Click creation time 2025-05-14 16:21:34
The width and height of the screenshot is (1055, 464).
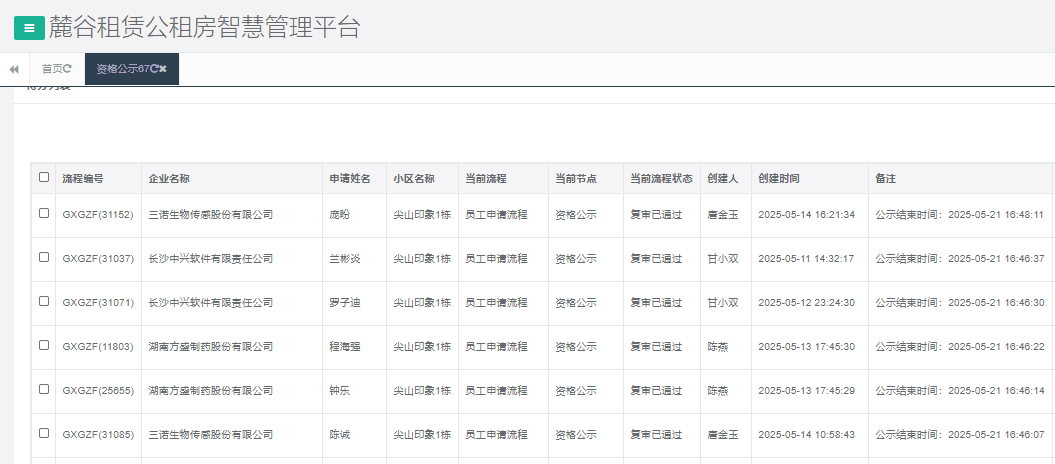807,215
